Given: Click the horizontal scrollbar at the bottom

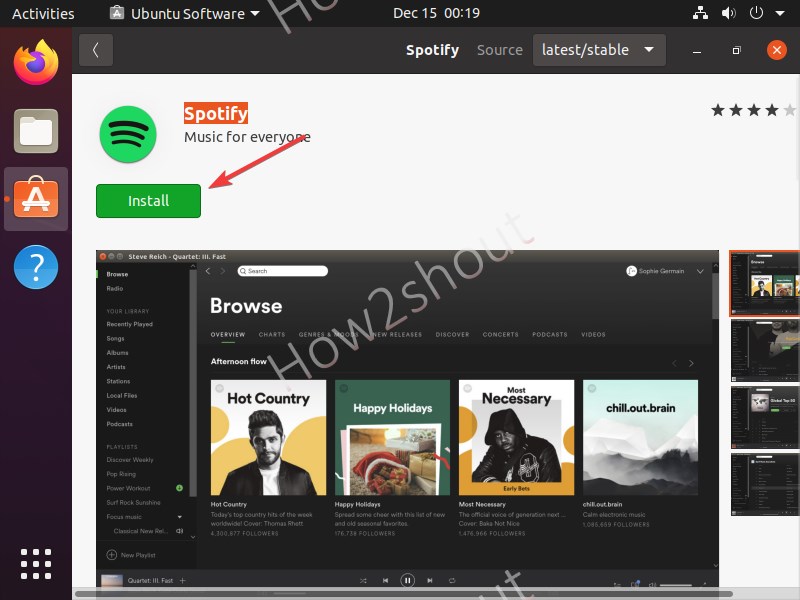Looking at the screenshot, I should (x=403, y=594).
